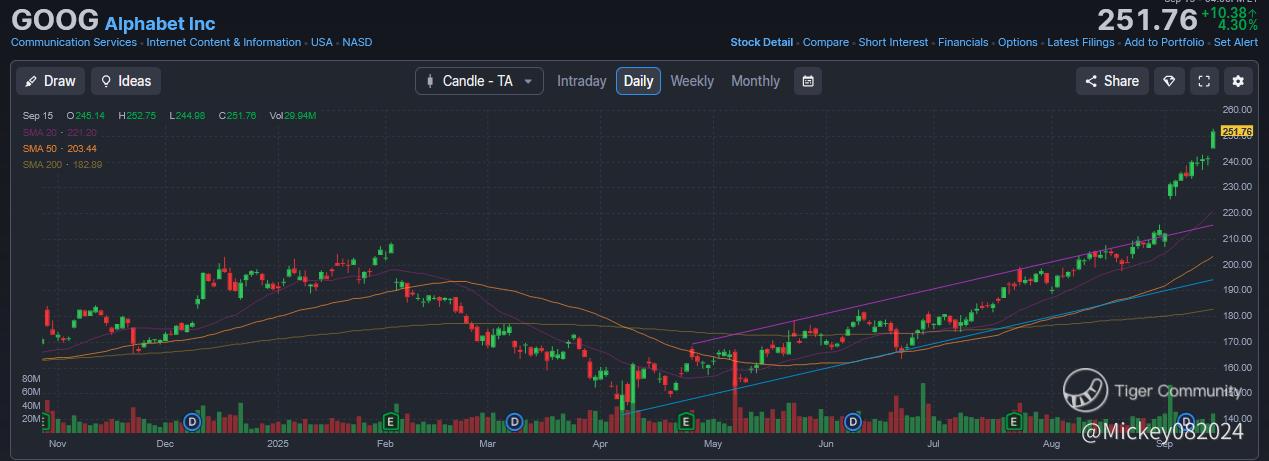Click the diamond premium icon
Image resolution: width=1269 pixels, height=461 pixels.
[1169, 81]
